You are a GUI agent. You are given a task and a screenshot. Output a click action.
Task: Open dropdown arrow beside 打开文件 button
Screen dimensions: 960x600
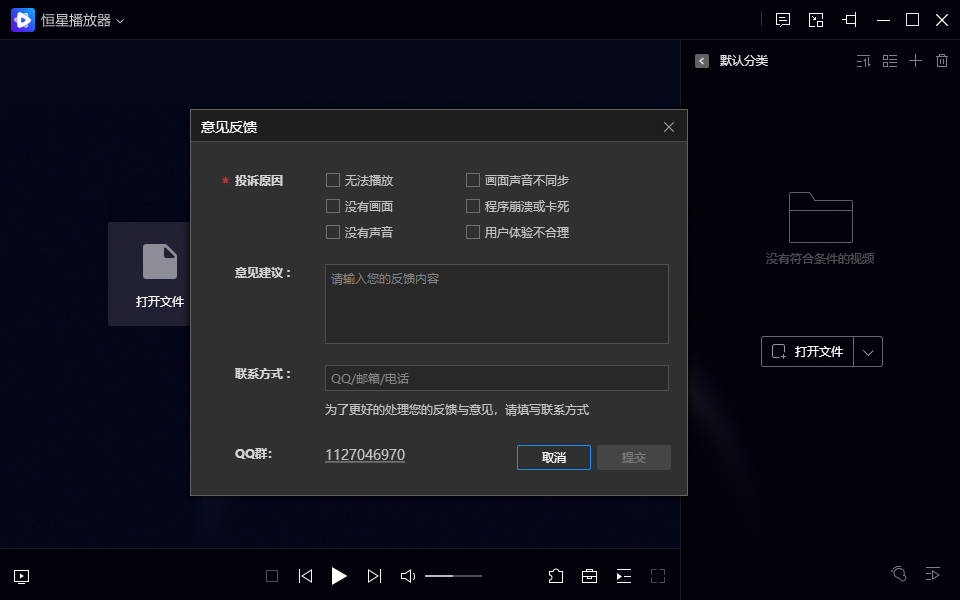pyautogui.click(x=868, y=352)
